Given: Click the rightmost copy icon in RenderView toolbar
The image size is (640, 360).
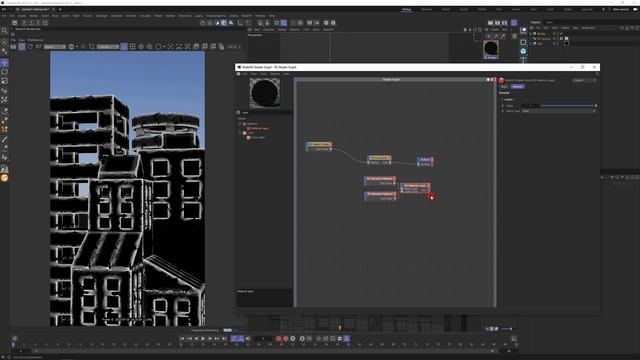Looking at the screenshot, I should click(221, 47).
